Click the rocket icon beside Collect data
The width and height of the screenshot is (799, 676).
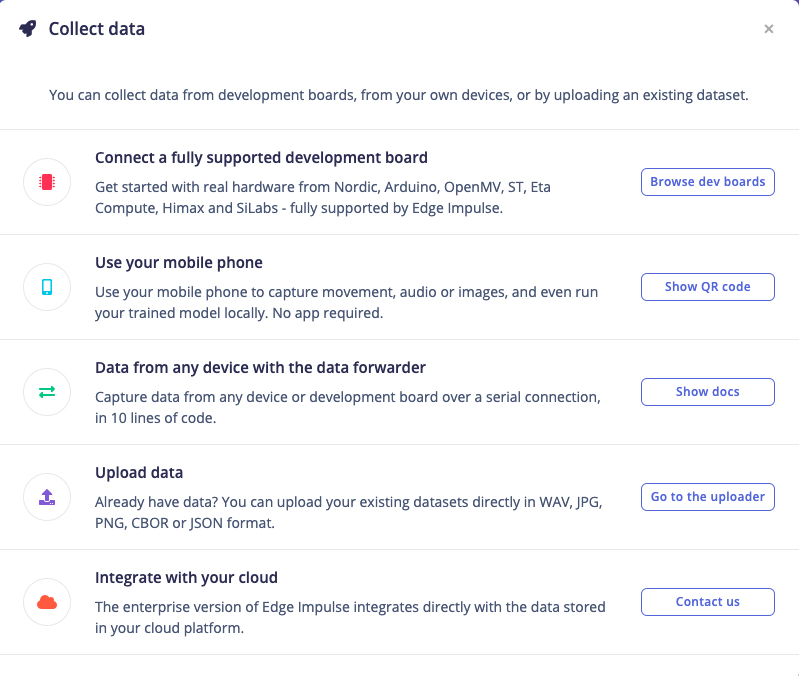27,29
